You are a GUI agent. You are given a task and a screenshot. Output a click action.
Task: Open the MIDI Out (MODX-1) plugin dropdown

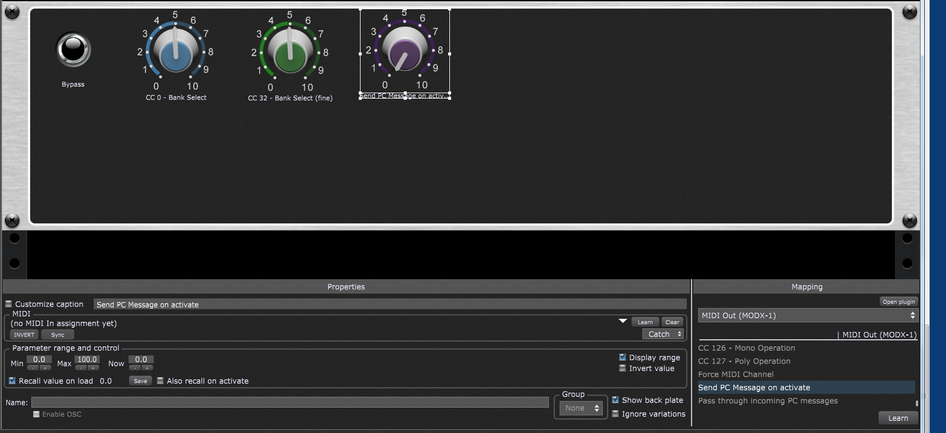[x=807, y=315]
